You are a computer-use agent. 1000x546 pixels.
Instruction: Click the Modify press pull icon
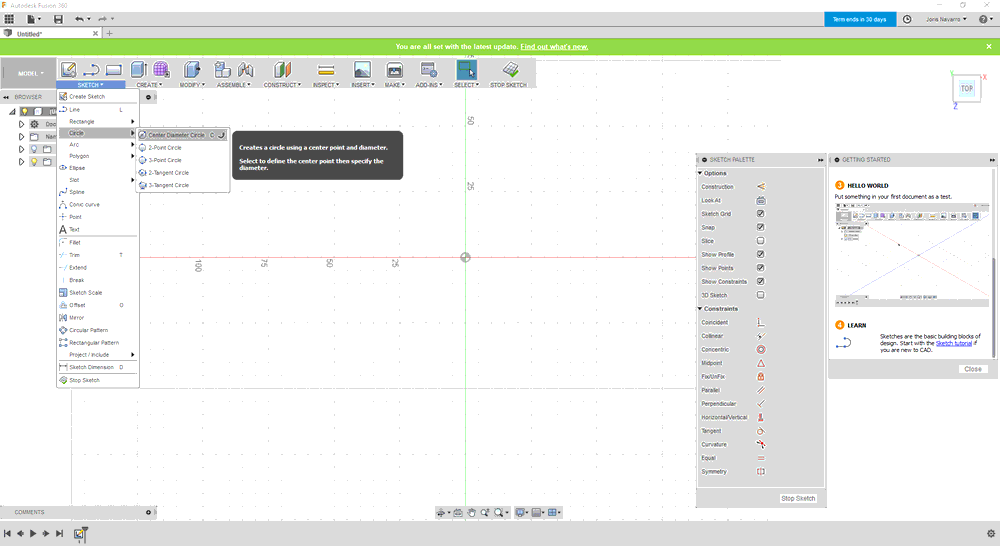(191, 70)
